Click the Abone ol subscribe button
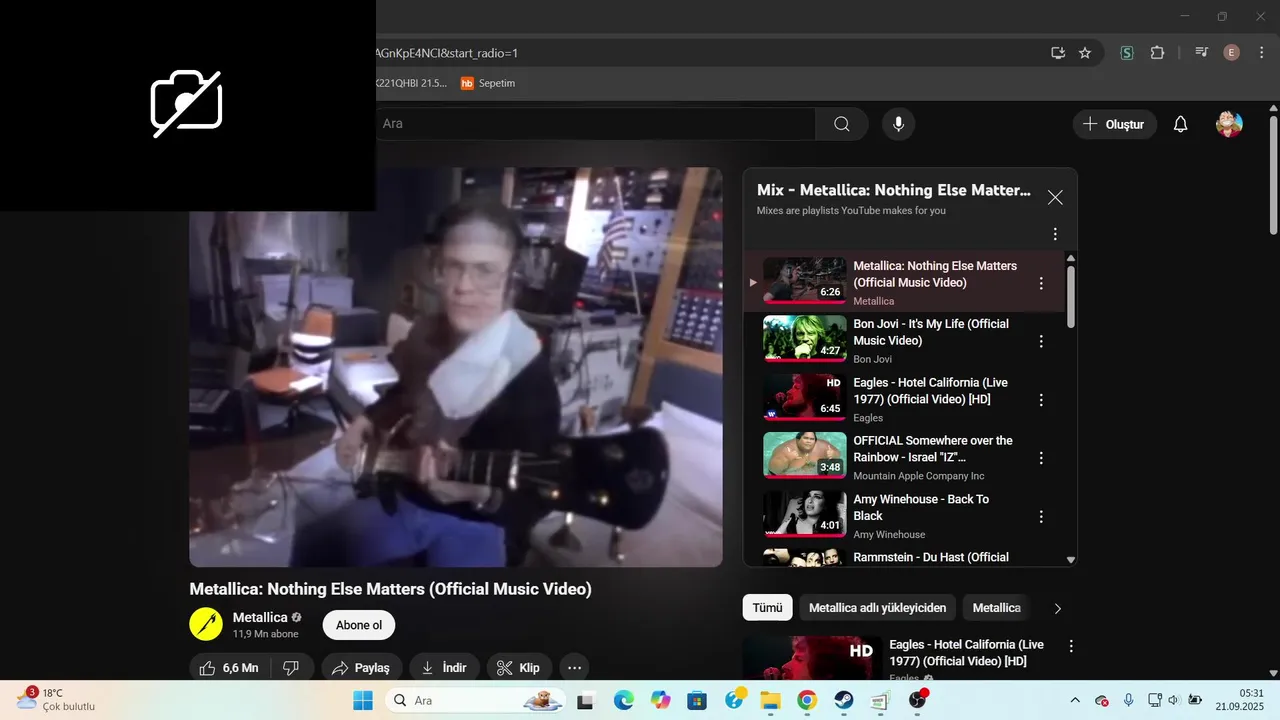This screenshot has height=720, width=1280. click(359, 625)
